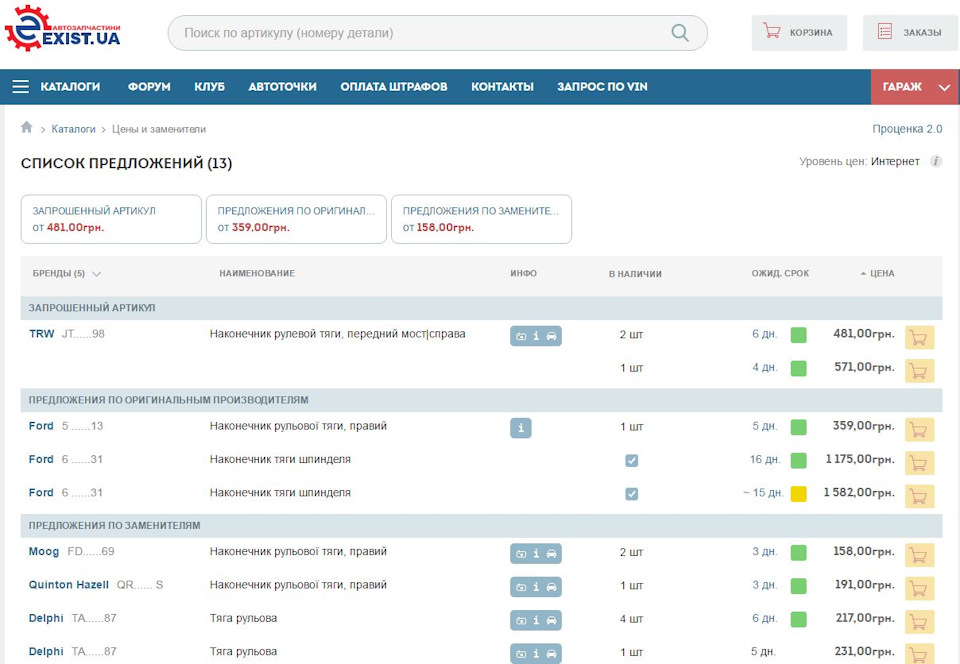Click the search magnifier icon
This screenshot has width=960, height=664.
pos(680,32)
